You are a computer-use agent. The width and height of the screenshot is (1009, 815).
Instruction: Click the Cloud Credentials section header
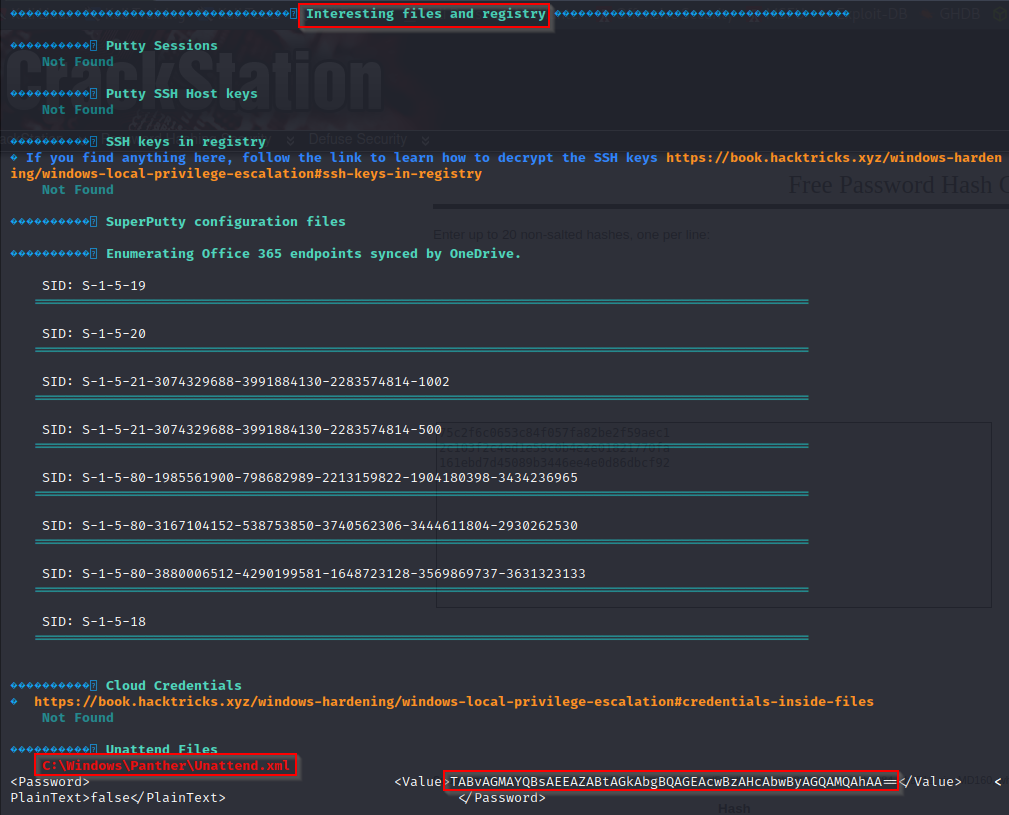point(173,686)
